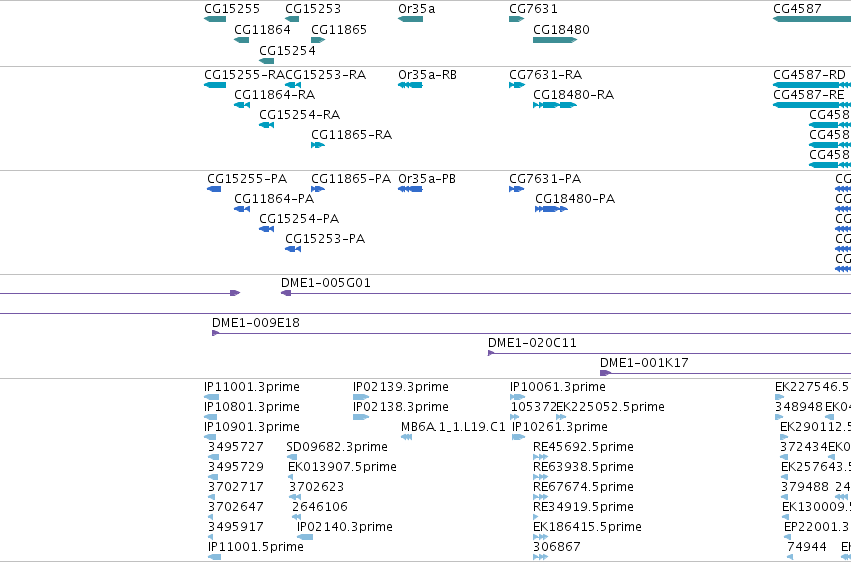Select the CG18480-RA transcript feature

click(555, 105)
